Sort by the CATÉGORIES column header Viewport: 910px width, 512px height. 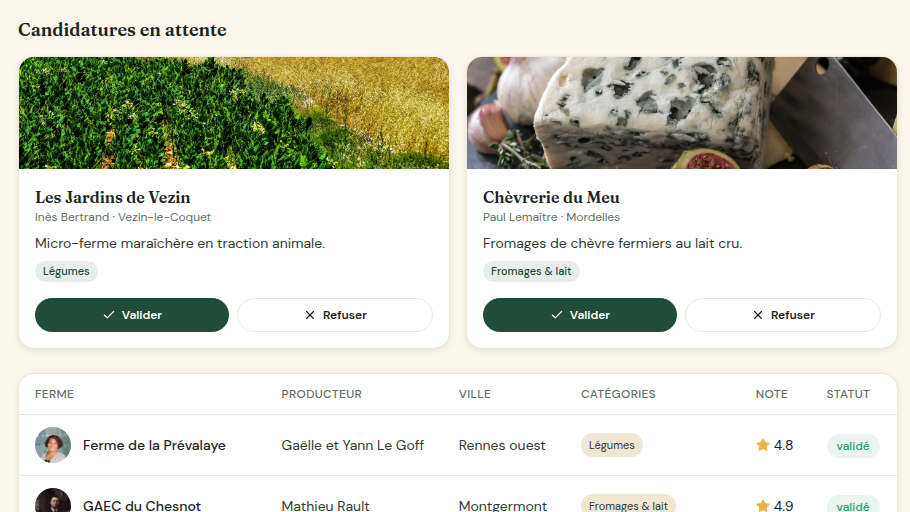pos(618,394)
